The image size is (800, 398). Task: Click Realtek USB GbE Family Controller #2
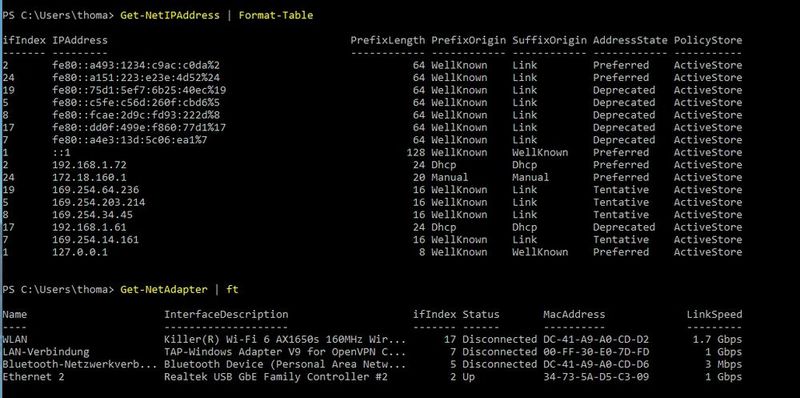[x=276, y=377]
